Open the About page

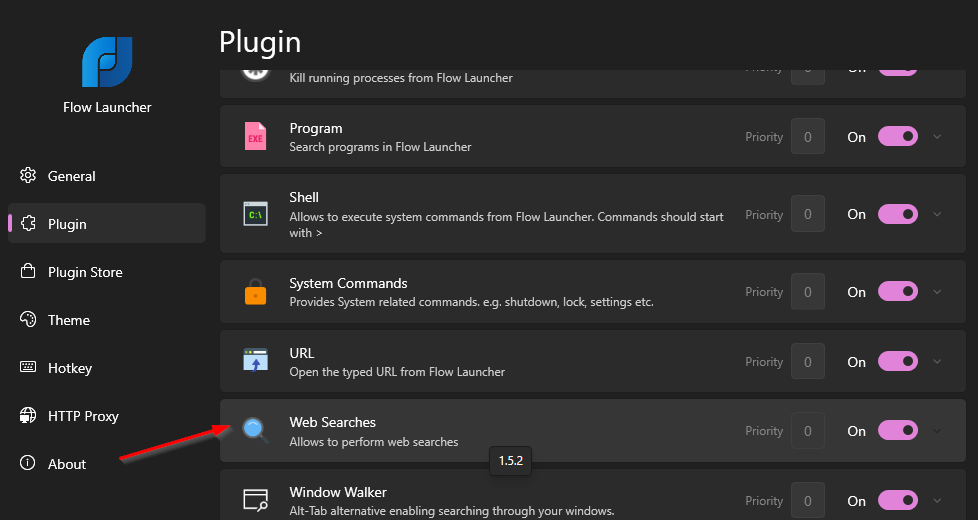pyautogui.click(x=66, y=464)
